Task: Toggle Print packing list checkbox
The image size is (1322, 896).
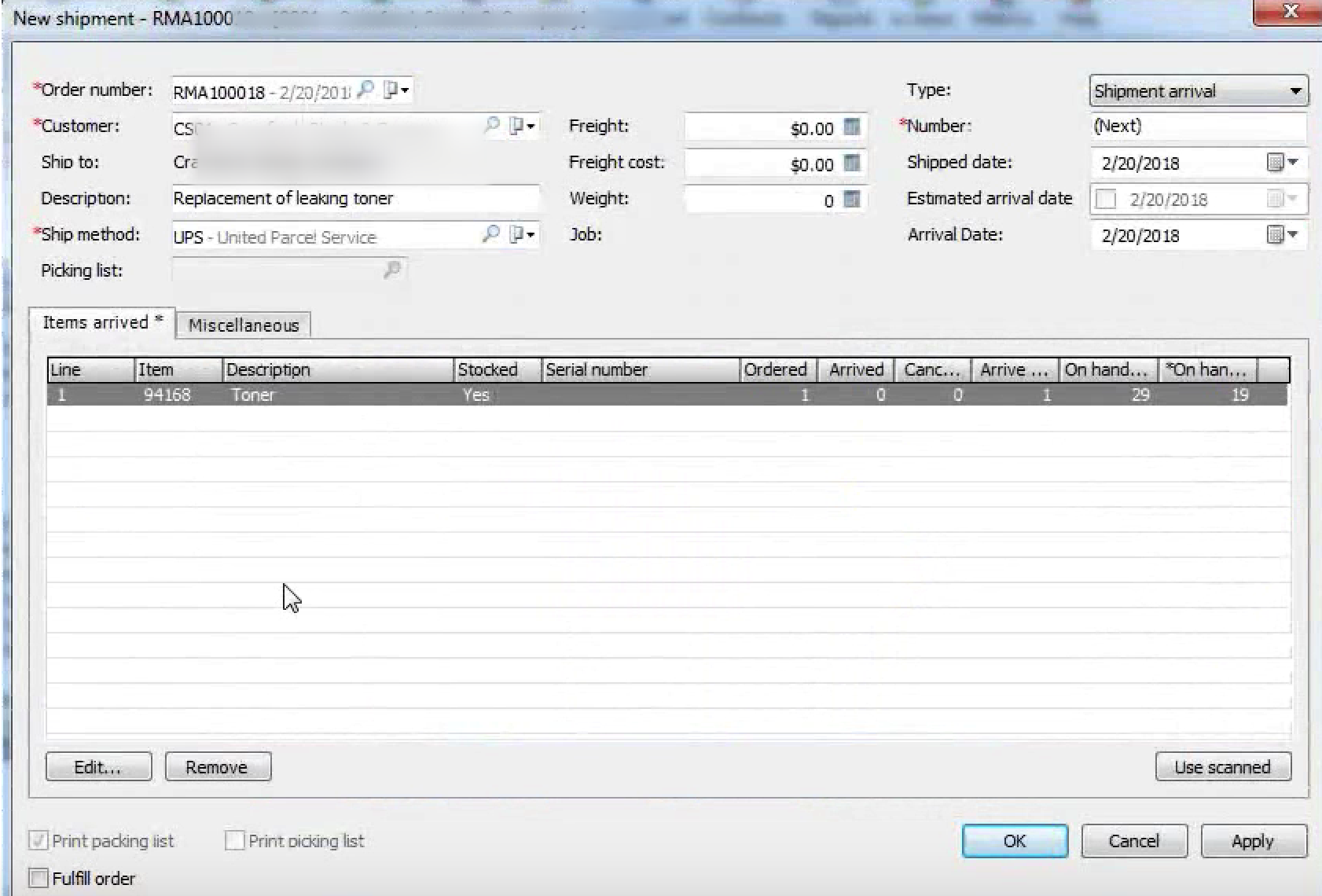Action: [38, 841]
